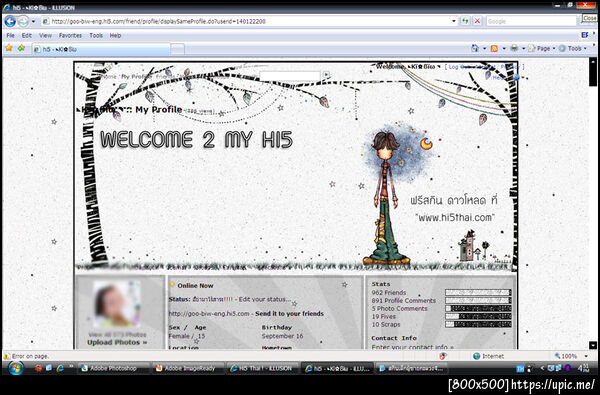The image size is (600, 395).
Task: Click the TH language indicator in tray
Action: (520, 369)
